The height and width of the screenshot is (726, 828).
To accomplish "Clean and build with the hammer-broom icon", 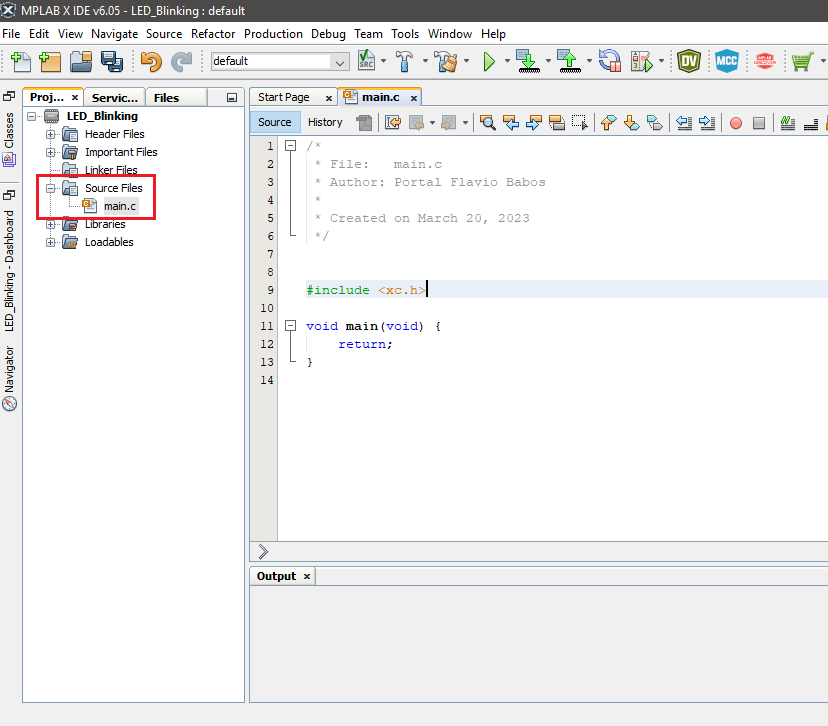I will (x=446, y=61).
